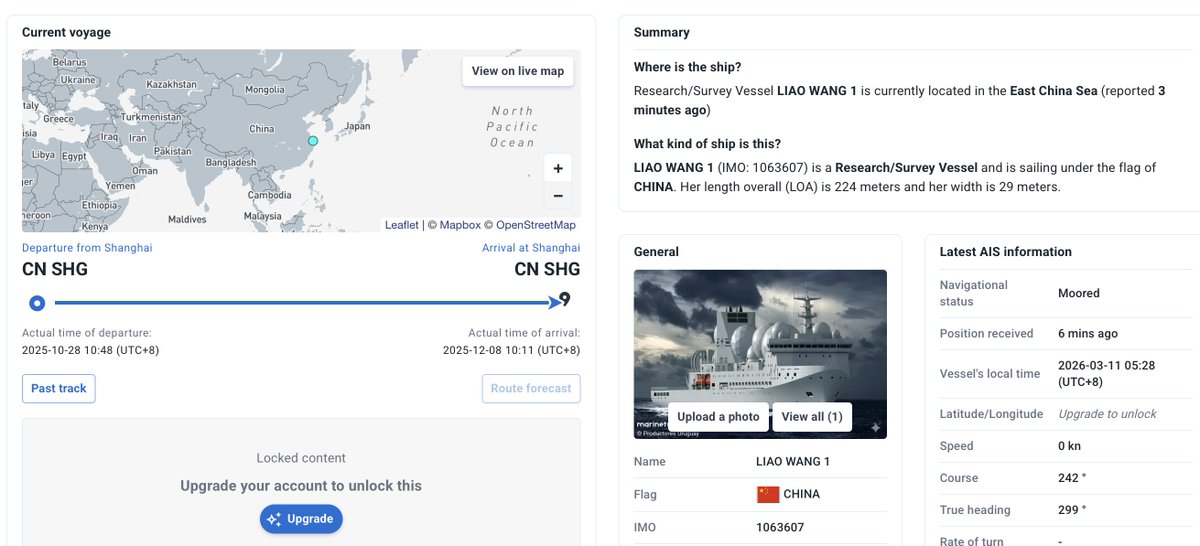This screenshot has width=1200, height=546.
Task: Click the departure port code CN SHG
Action: coord(55,269)
